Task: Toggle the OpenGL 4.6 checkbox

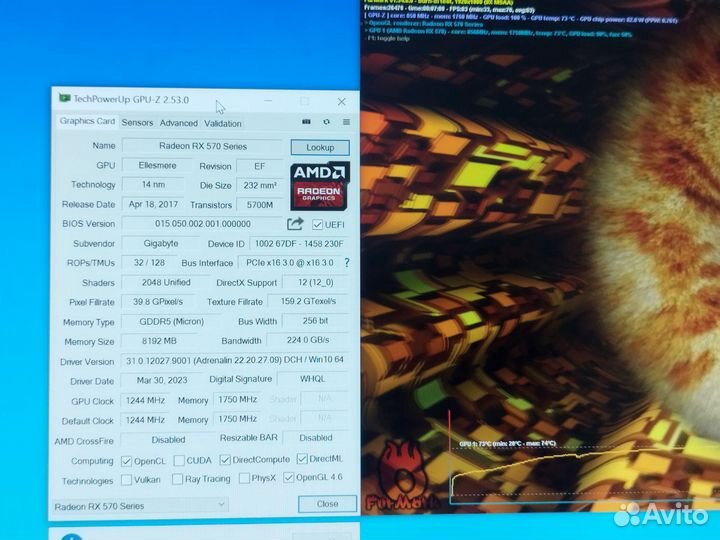Action: tap(288, 478)
